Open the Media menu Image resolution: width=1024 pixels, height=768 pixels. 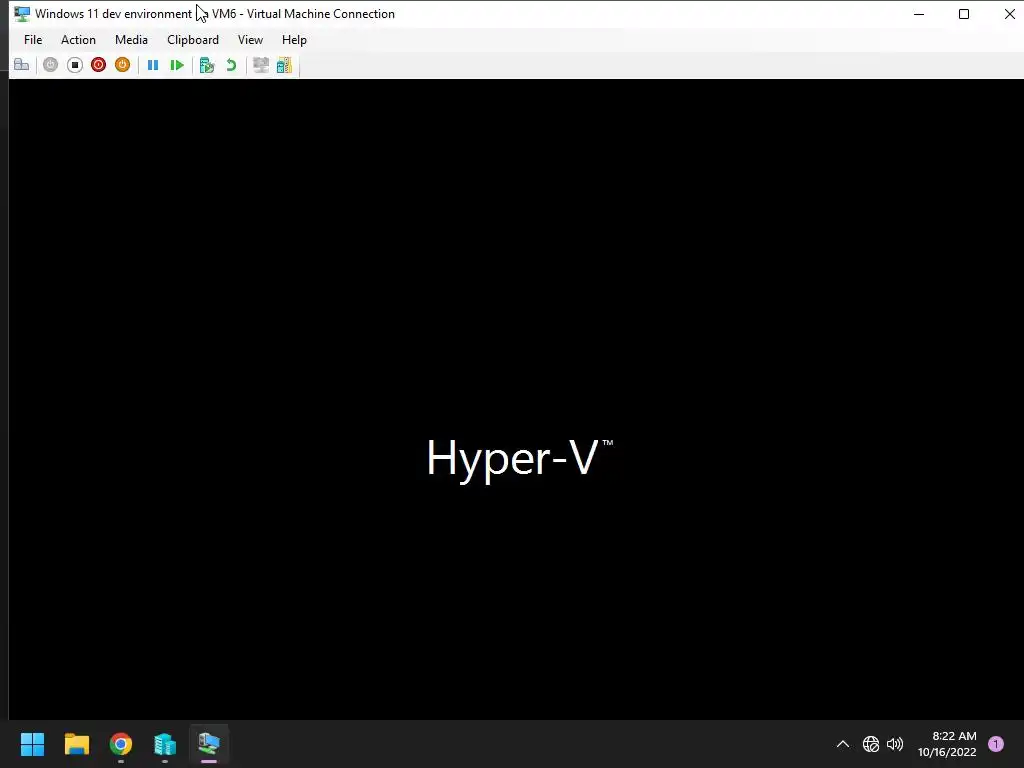pyautogui.click(x=131, y=40)
